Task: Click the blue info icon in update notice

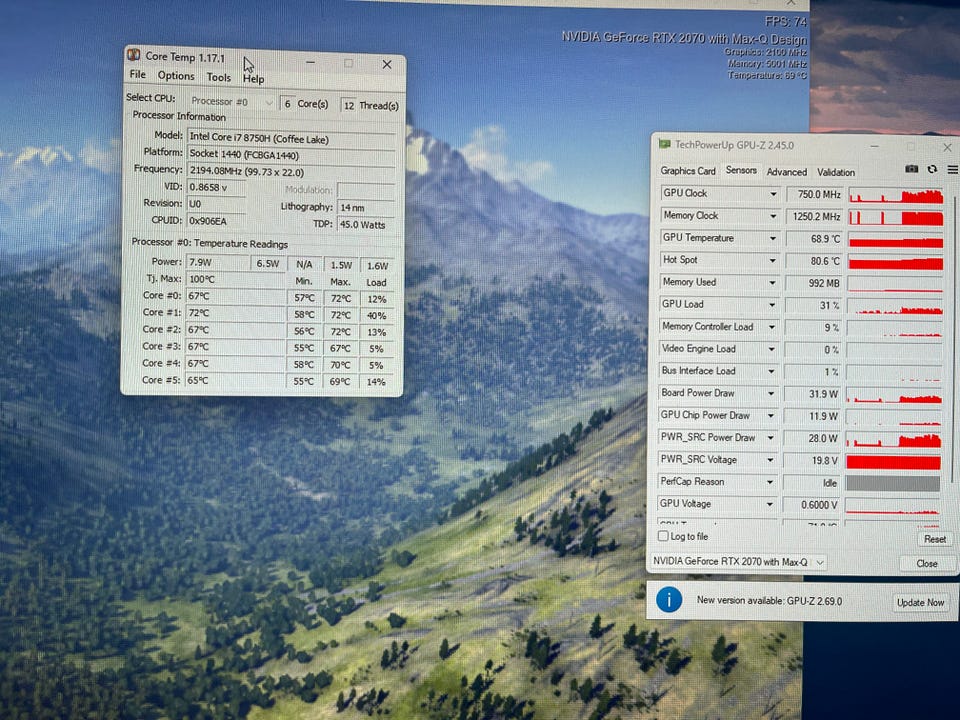Action: point(669,600)
